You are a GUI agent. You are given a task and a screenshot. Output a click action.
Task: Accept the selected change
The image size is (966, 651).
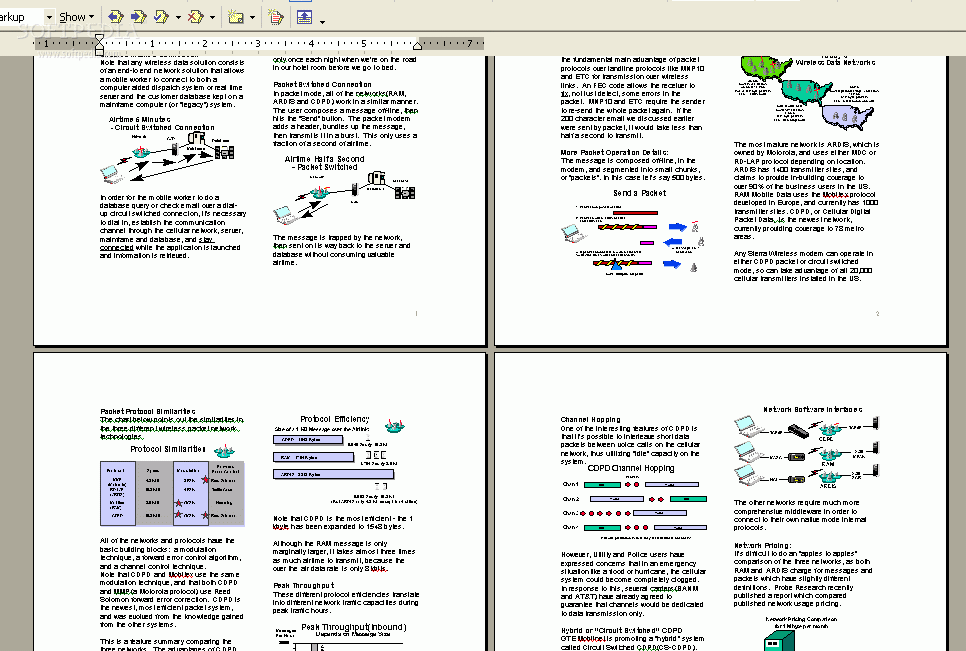click(x=161, y=17)
